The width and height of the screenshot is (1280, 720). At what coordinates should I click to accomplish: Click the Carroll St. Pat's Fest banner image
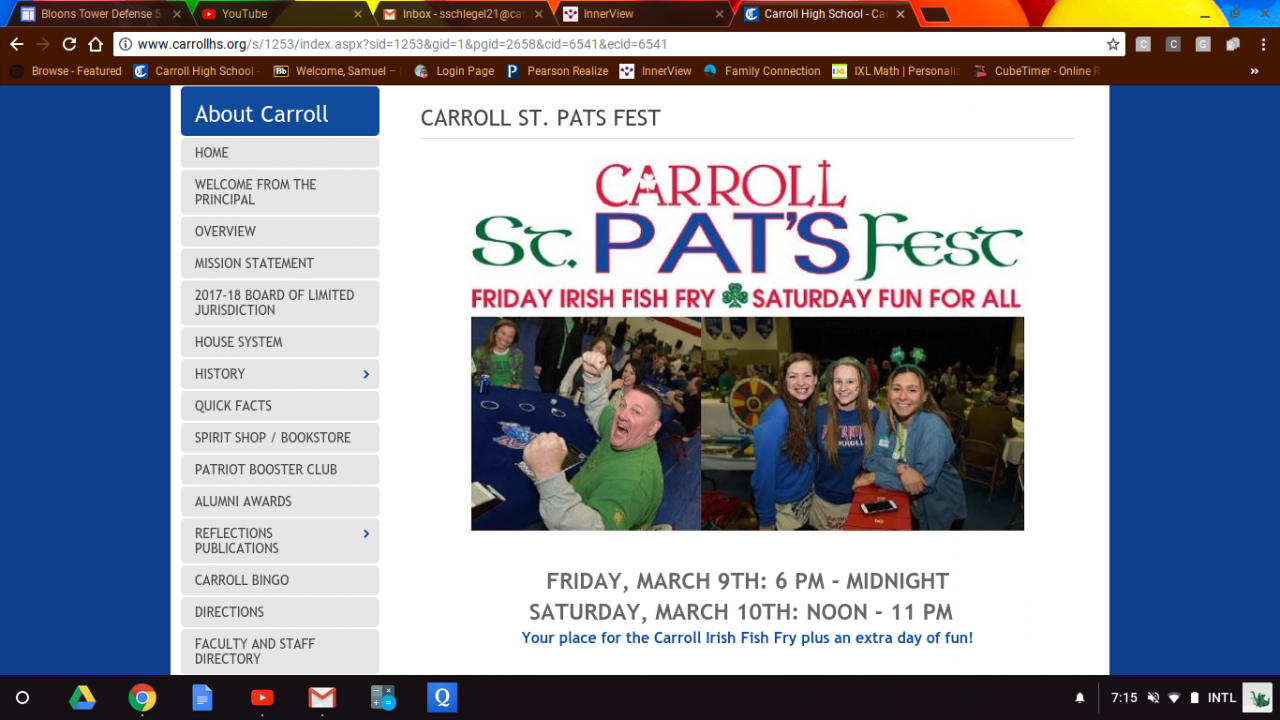pyautogui.click(x=747, y=343)
